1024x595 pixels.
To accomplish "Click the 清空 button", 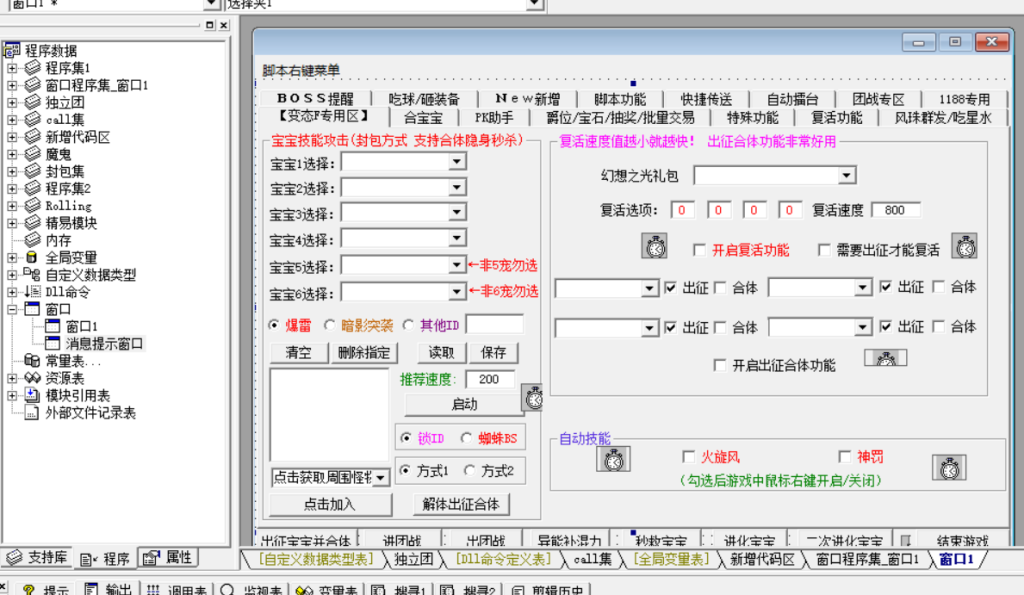I will point(299,353).
